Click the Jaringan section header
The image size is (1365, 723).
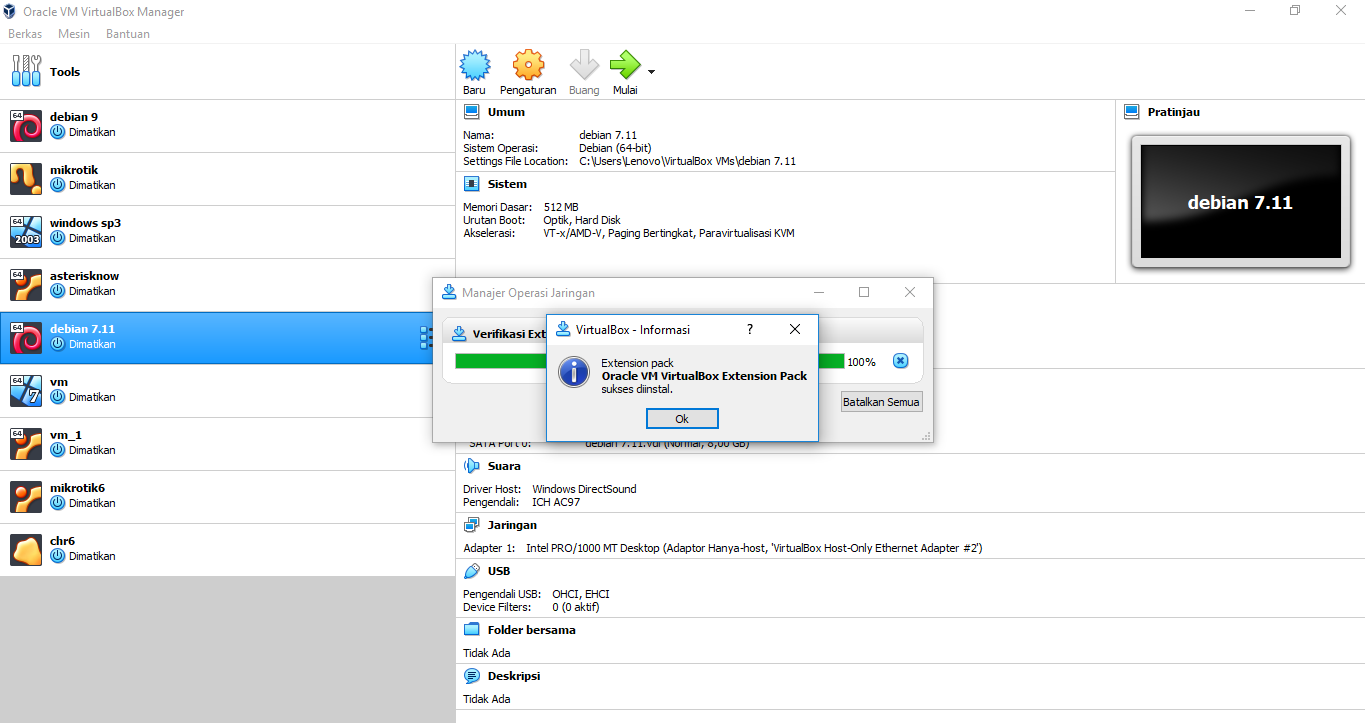point(512,525)
